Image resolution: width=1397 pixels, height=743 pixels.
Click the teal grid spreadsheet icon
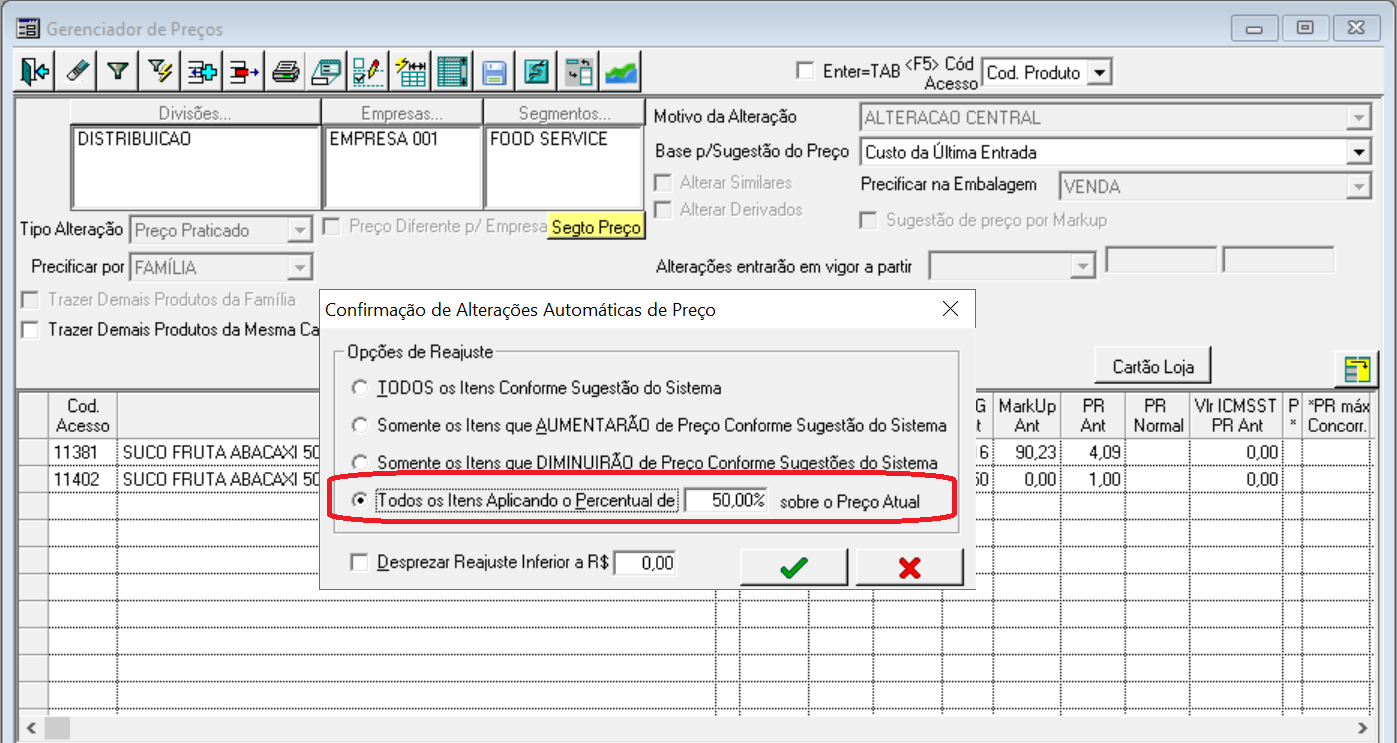(452, 72)
